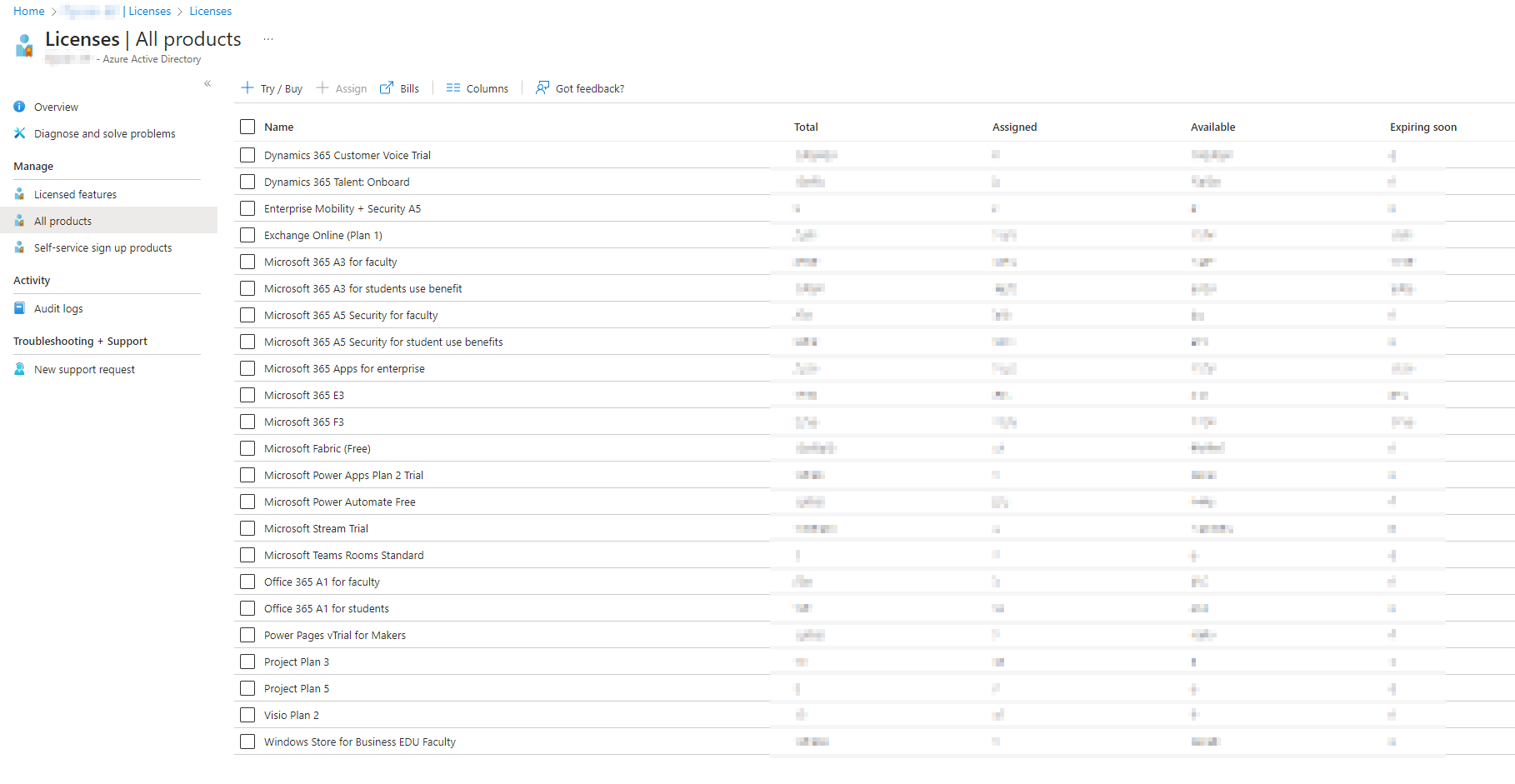This screenshot has height=784, width=1515.
Task: Open Power Pages vTrial for Makers
Action: point(335,635)
